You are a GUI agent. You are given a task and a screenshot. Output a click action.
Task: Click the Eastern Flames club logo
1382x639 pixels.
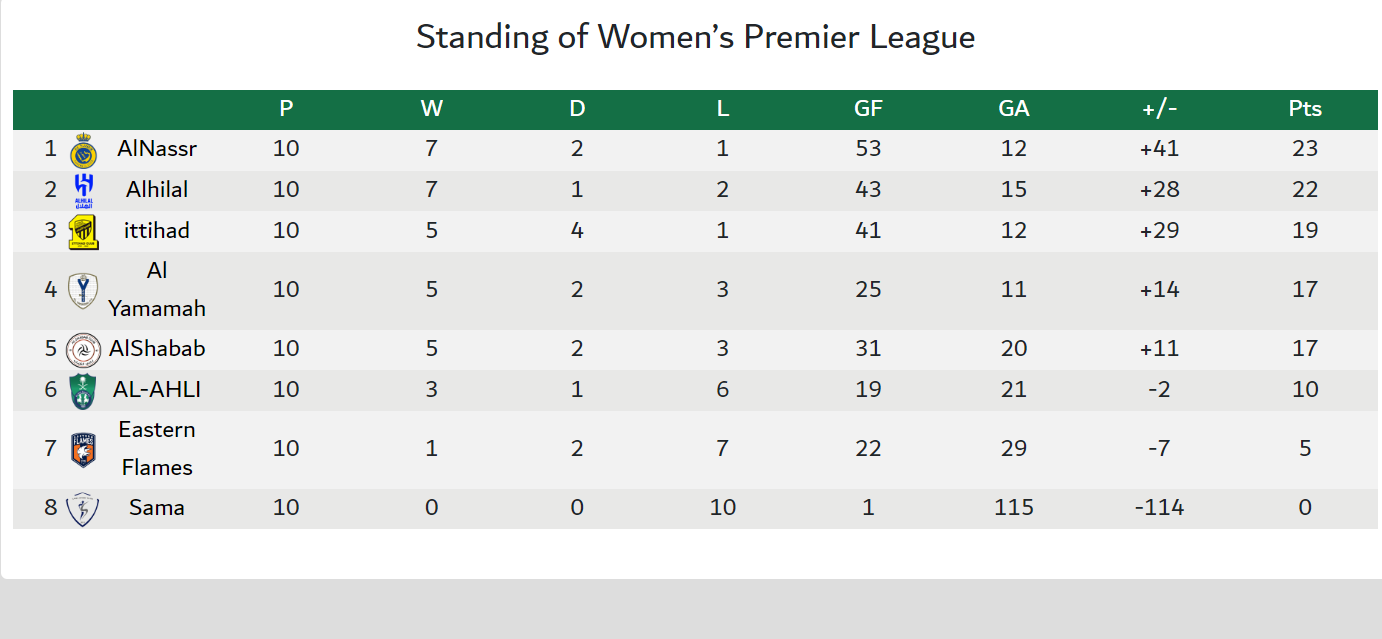tap(83, 449)
